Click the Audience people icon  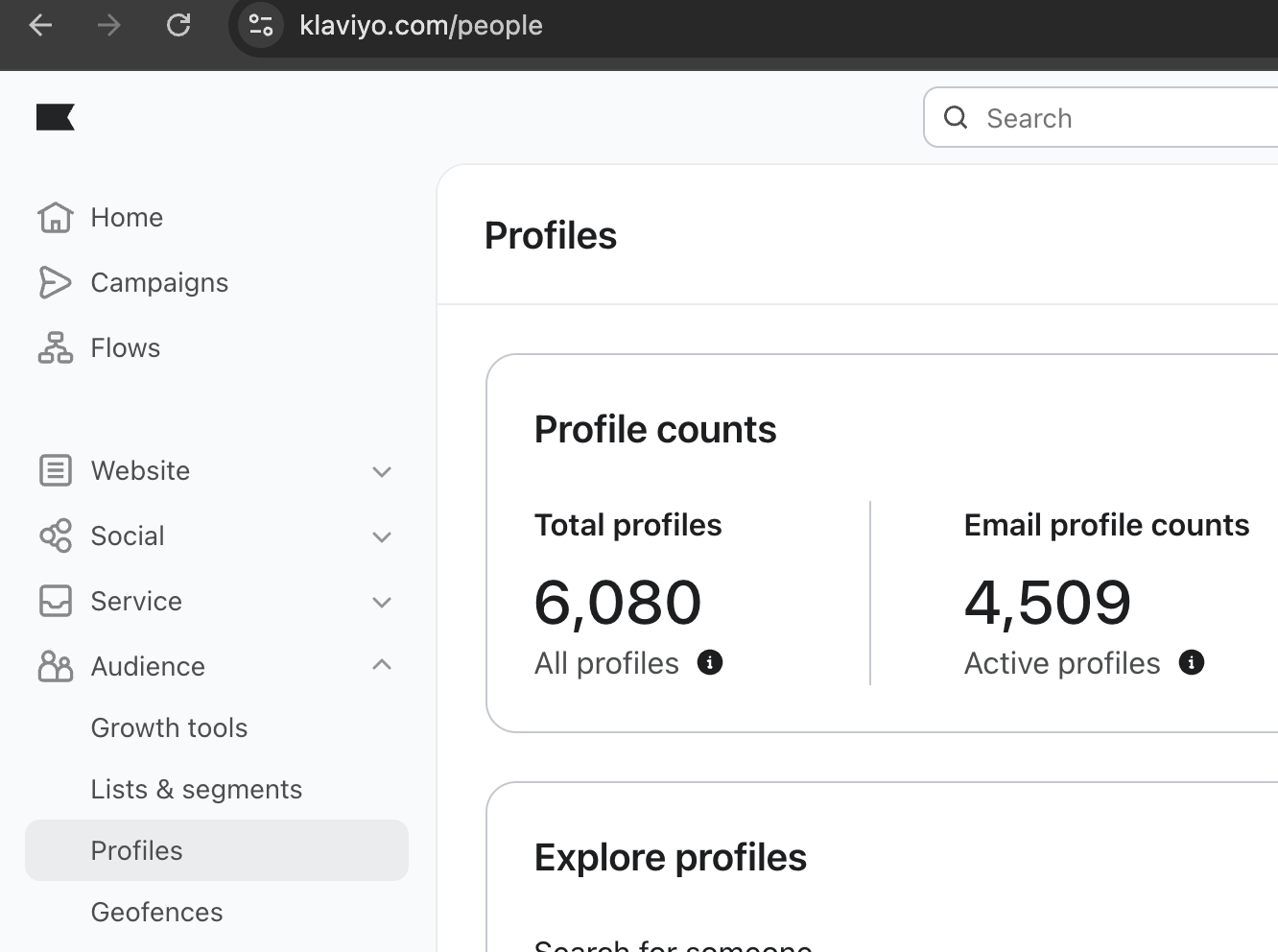(55, 666)
